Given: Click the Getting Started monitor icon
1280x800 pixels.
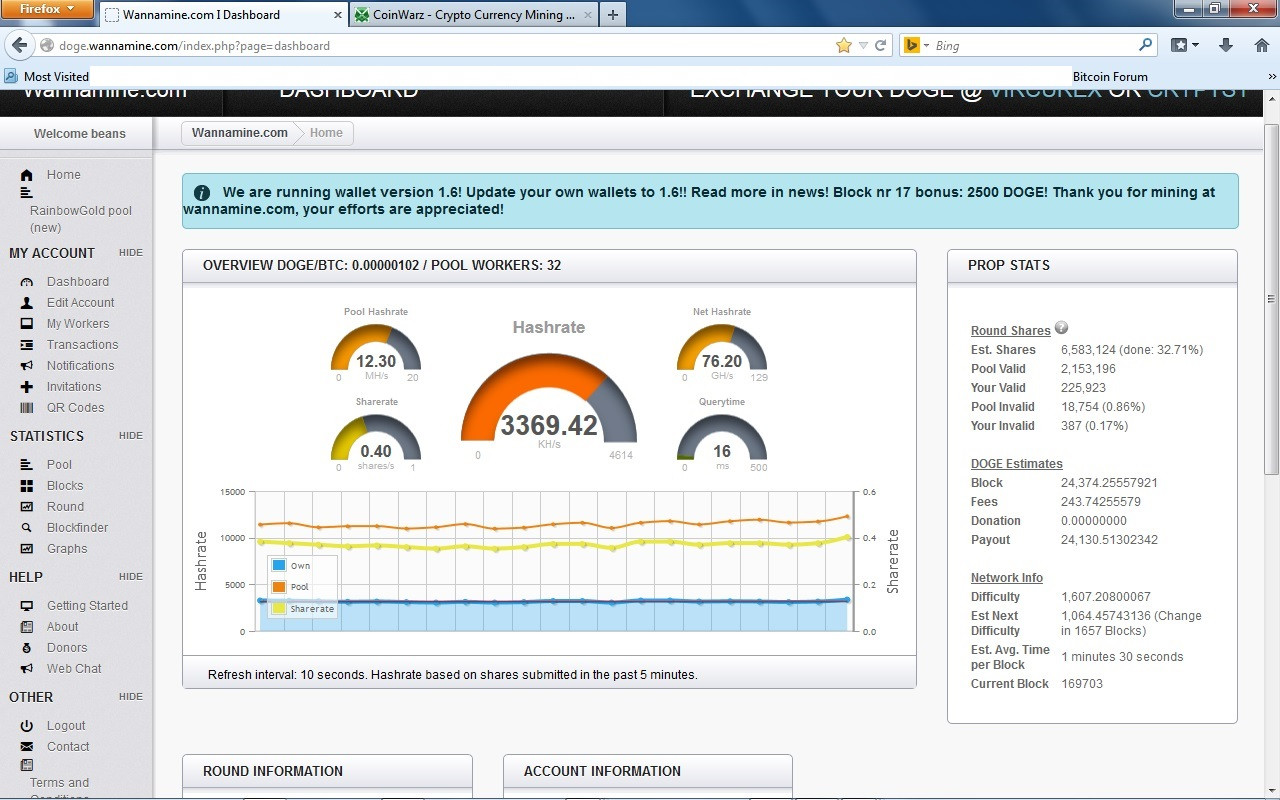Looking at the screenshot, I should click(26, 606).
